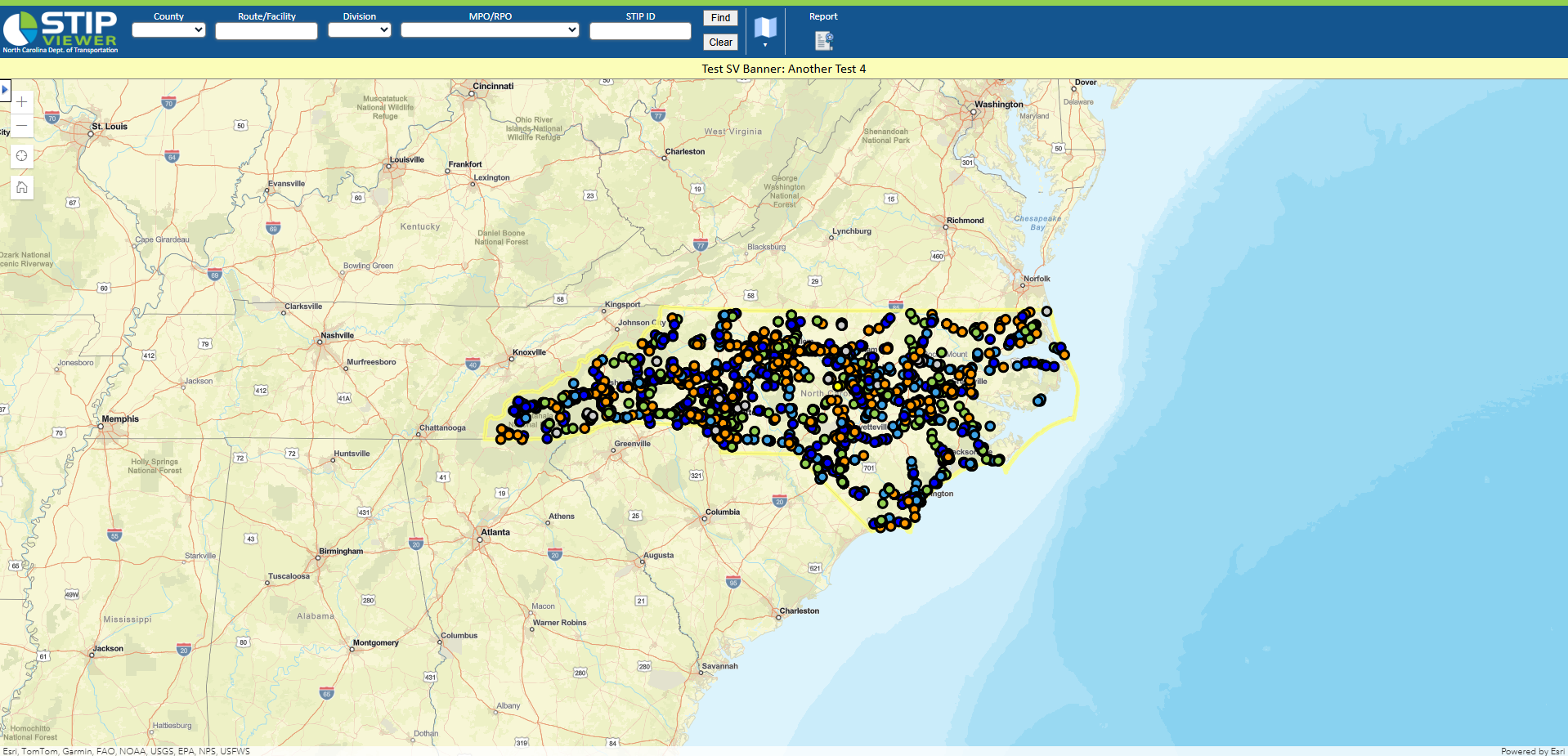Return to default extent with home icon

point(22,187)
